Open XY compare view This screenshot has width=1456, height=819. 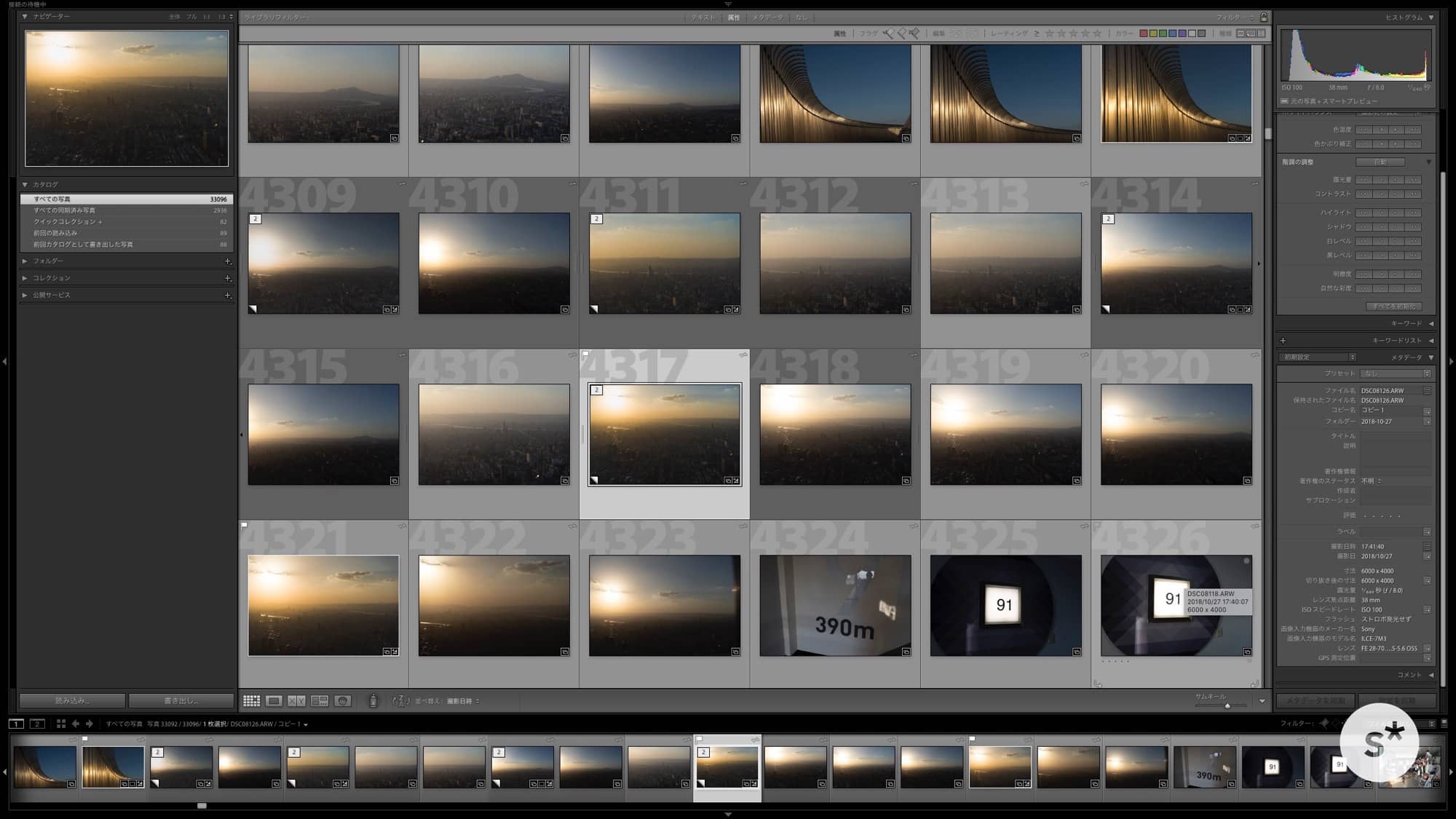point(296,701)
